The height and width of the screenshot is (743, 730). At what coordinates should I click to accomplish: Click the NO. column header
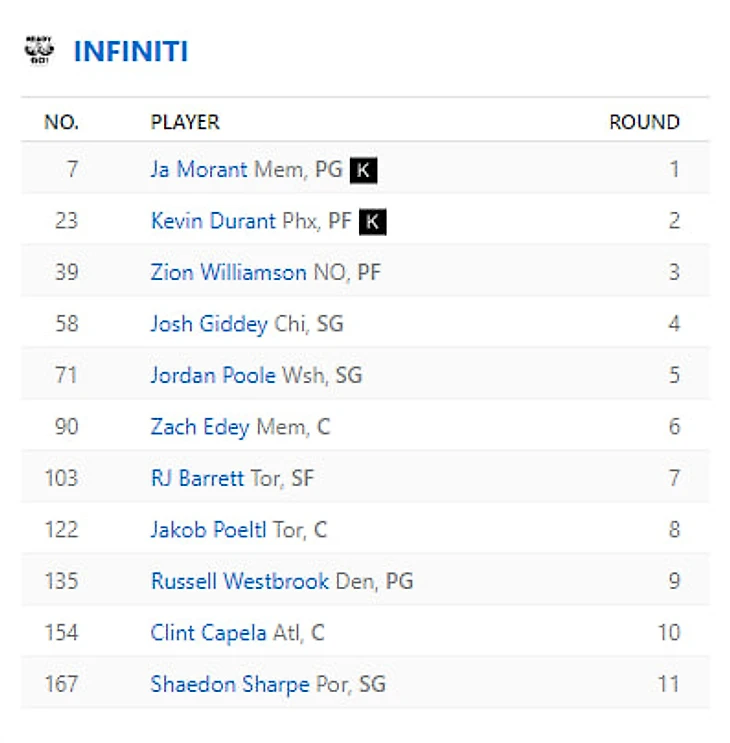tap(61, 122)
